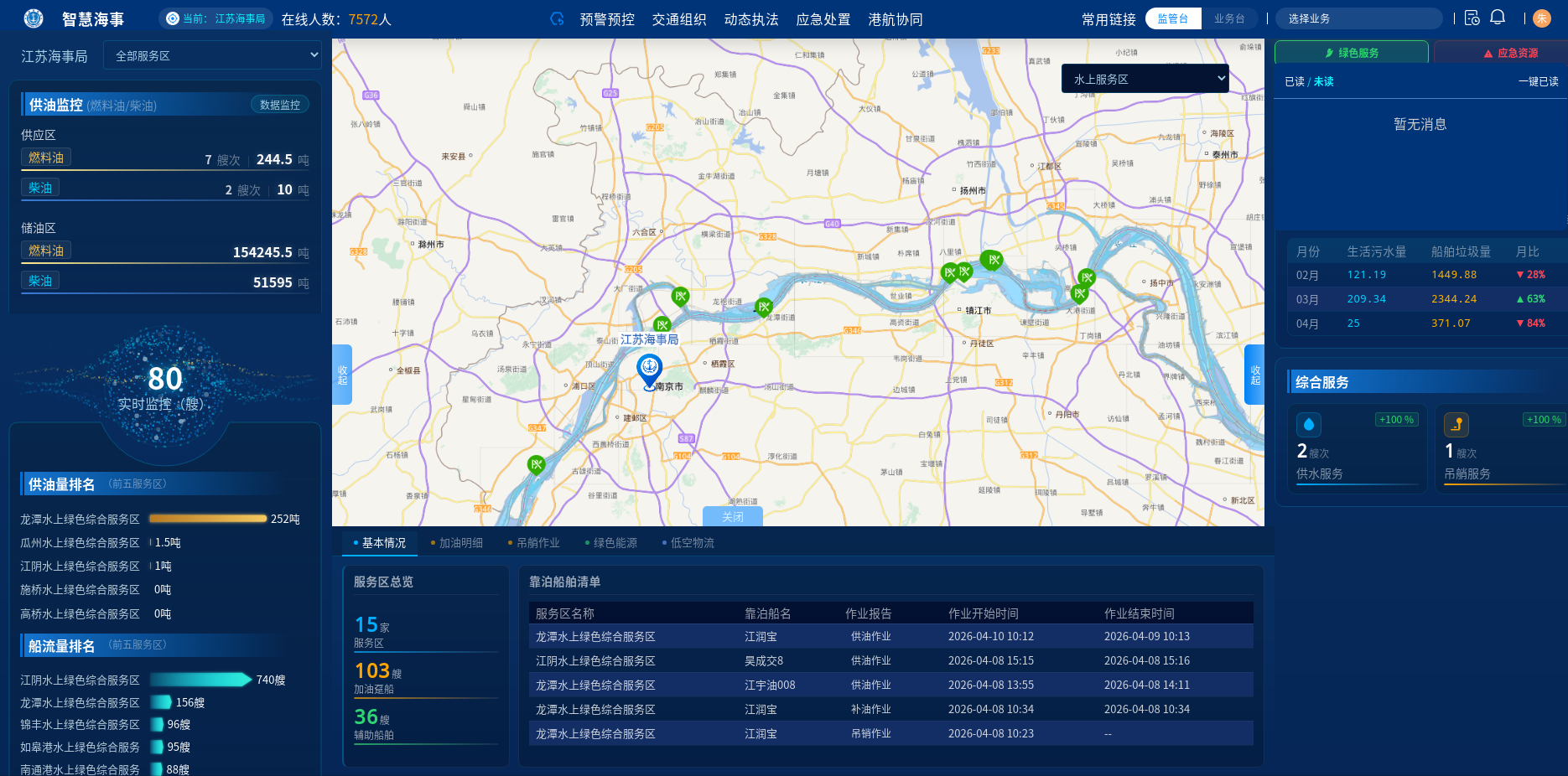Click the 龙潭 252吨 orange ranking bar
Viewport: 1568px width, 776px height.
(208, 519)
